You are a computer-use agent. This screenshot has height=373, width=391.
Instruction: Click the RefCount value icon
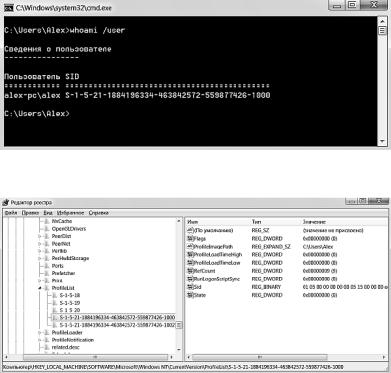190,271
